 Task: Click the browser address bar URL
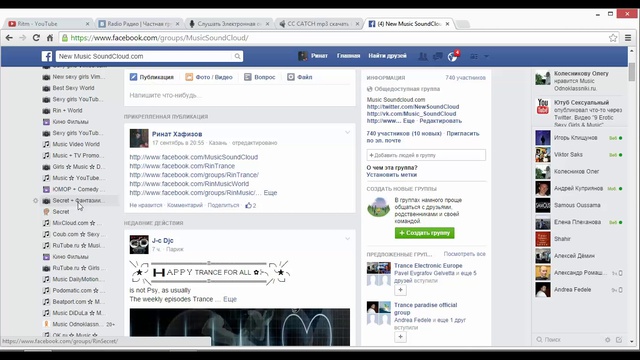pyautogui.click(x=160, y=38)
